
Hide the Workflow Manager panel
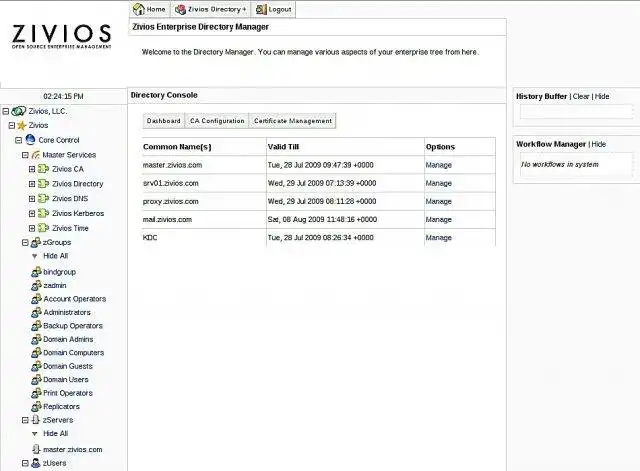[x=599, y=144]
